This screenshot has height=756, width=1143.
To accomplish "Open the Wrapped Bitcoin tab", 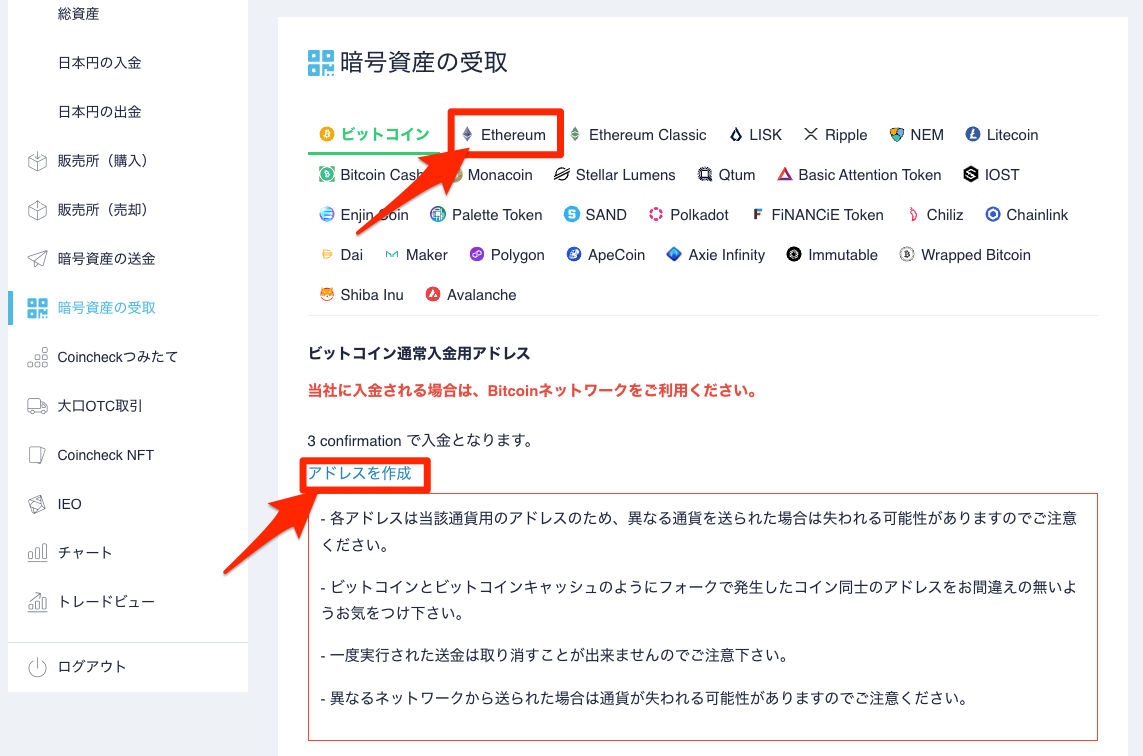I will (975, 255).
